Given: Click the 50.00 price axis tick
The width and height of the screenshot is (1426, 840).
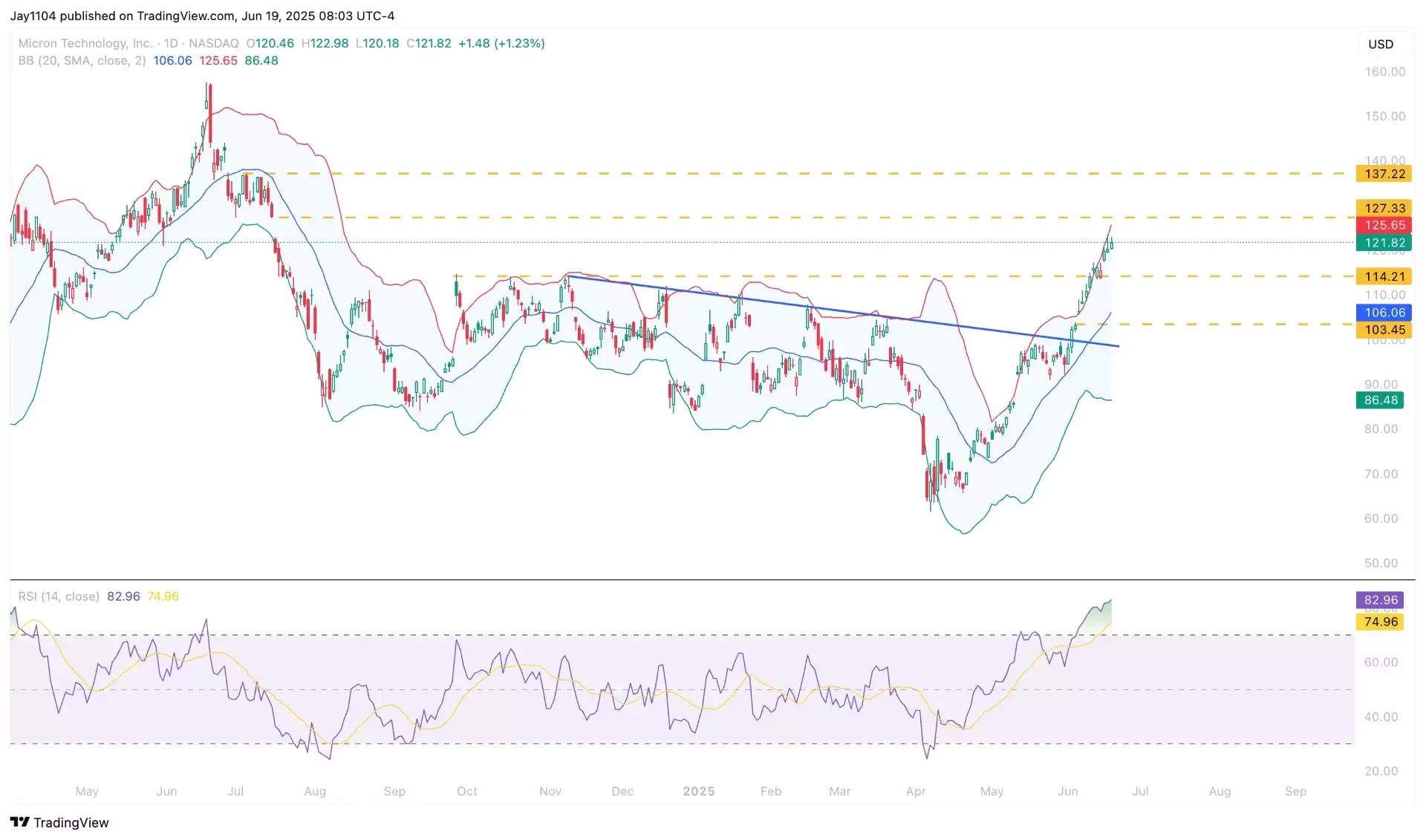Looking at the screenshot, I should click(x=1381, y=563).
